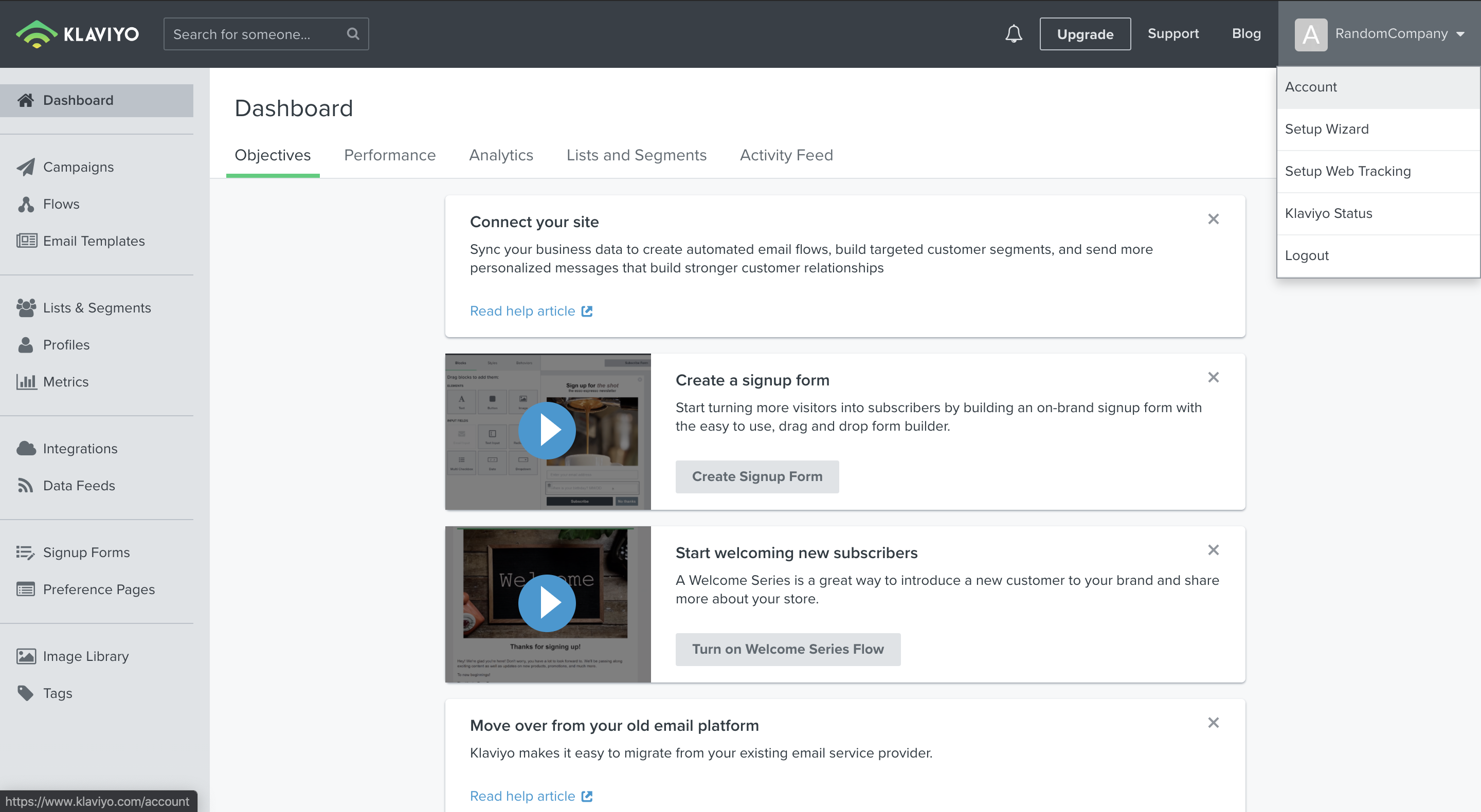Image resolution: width=1481 pixels, height=812 pixels.
Task: Open Integrations via cloud icon
Action: (x=26, y=448)
